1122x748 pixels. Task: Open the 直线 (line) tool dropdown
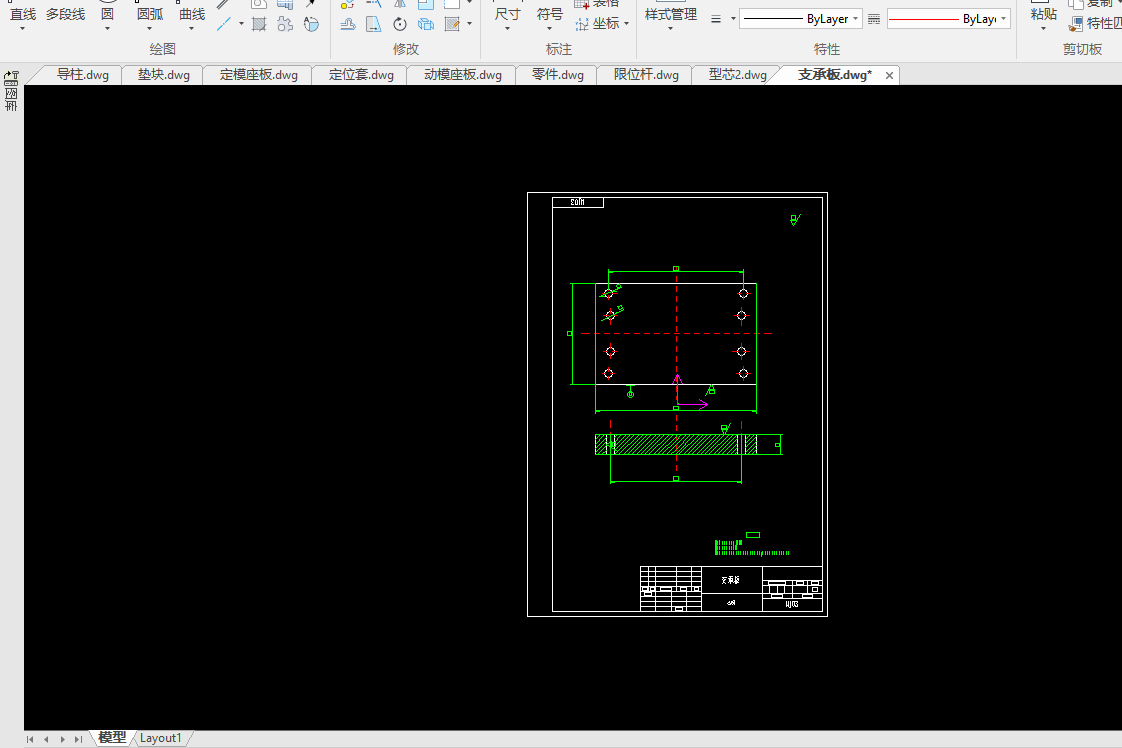pyautogui.click(x=23, y=28)
